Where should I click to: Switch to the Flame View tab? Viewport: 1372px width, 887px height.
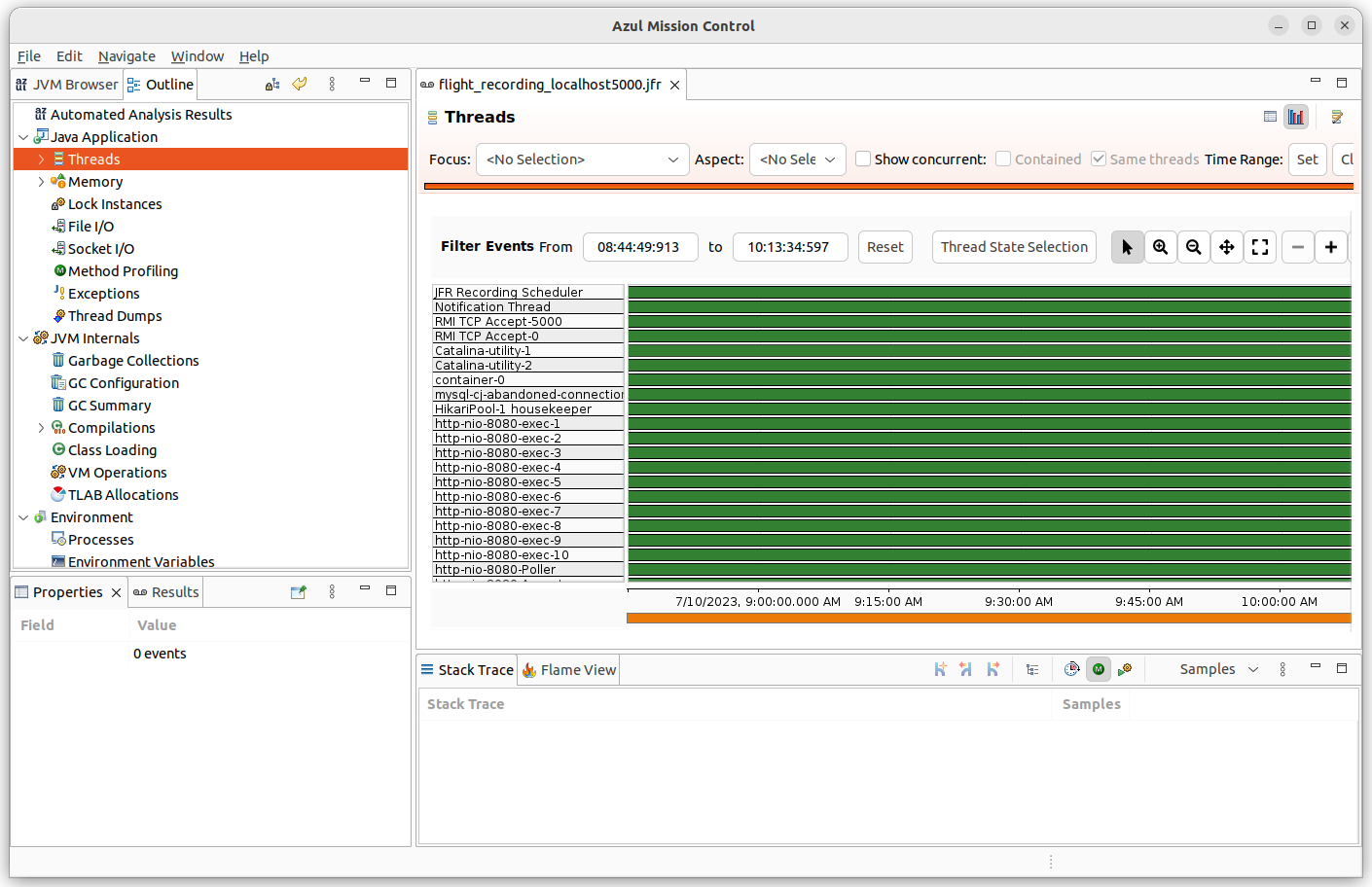[569, 670]
